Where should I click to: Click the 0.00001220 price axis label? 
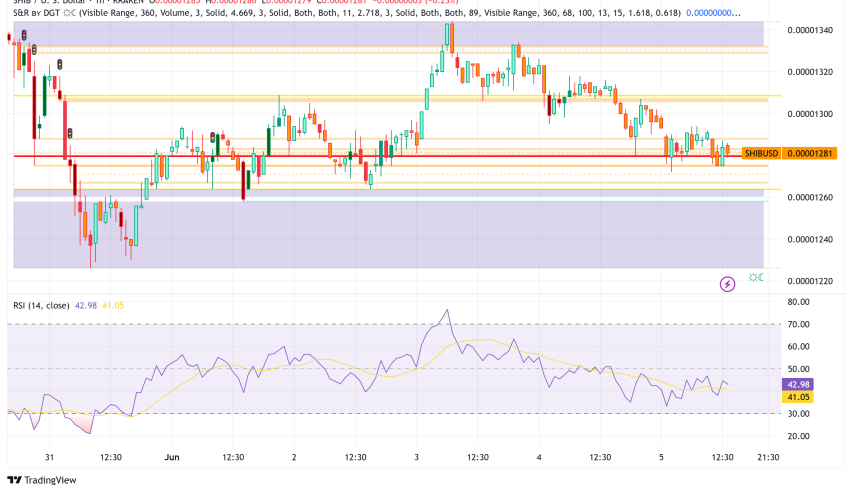pyautogui.click(x=810, y=281)
